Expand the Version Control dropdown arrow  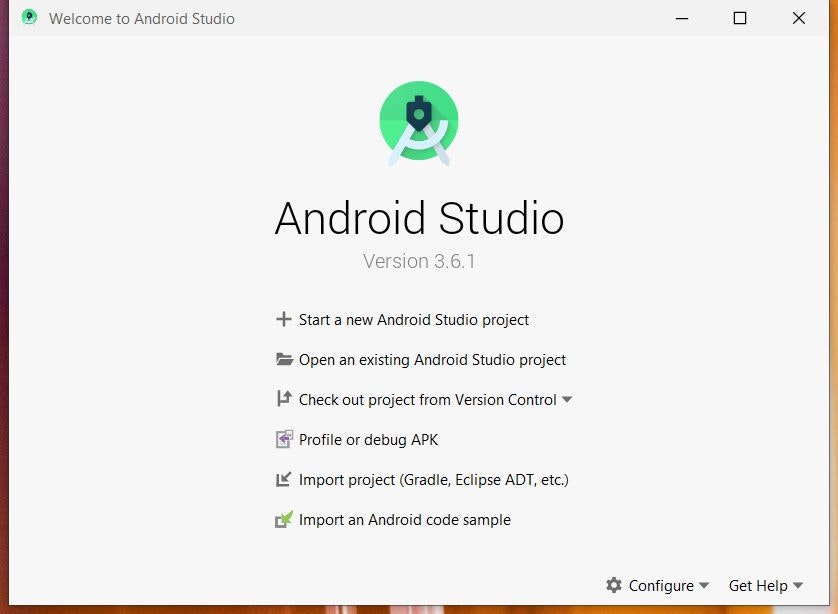click(567, 400)
